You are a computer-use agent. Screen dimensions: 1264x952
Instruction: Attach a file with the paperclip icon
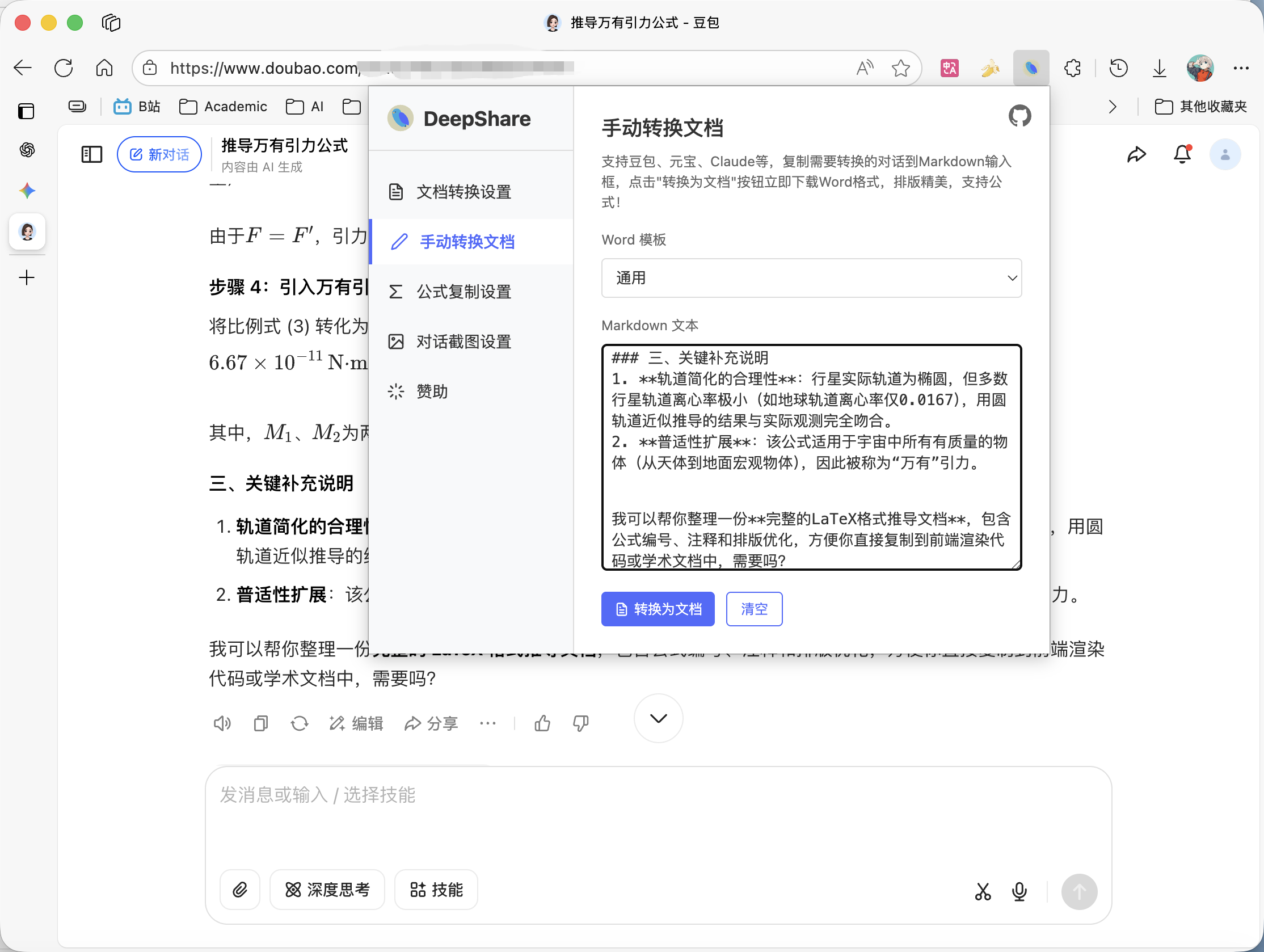(239, 890)
